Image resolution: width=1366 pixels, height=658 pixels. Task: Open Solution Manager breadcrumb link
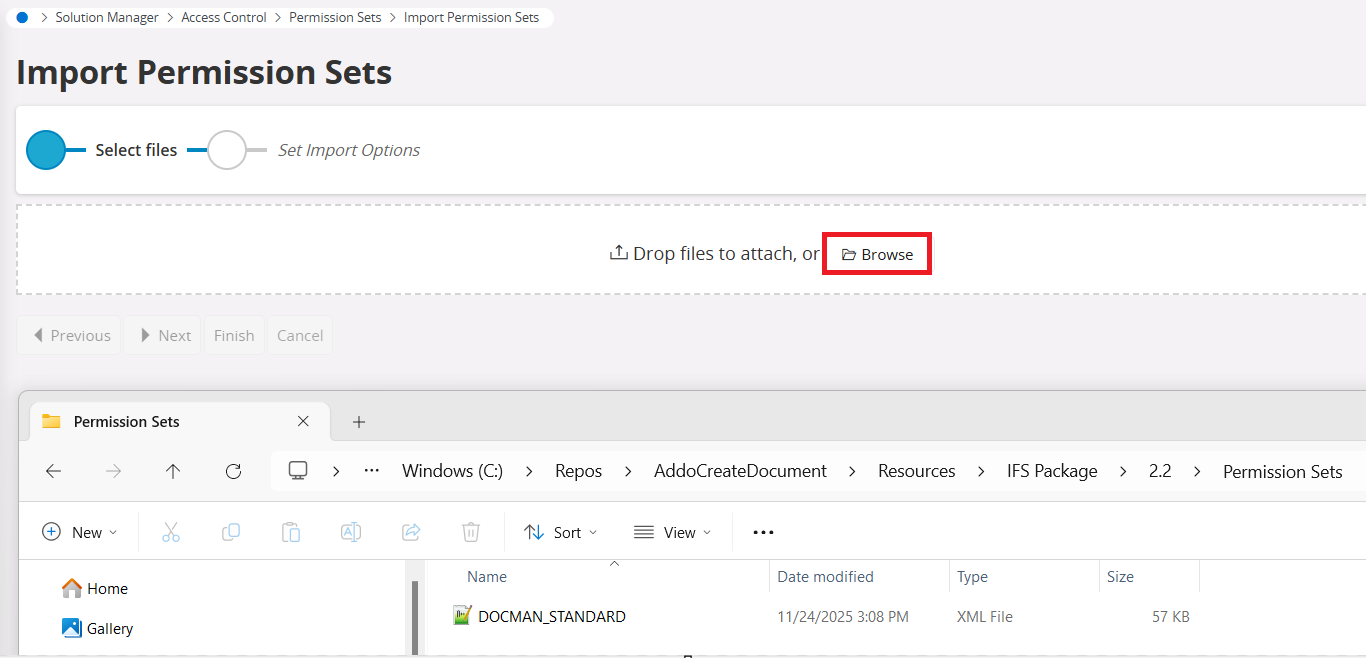point(107,17)
